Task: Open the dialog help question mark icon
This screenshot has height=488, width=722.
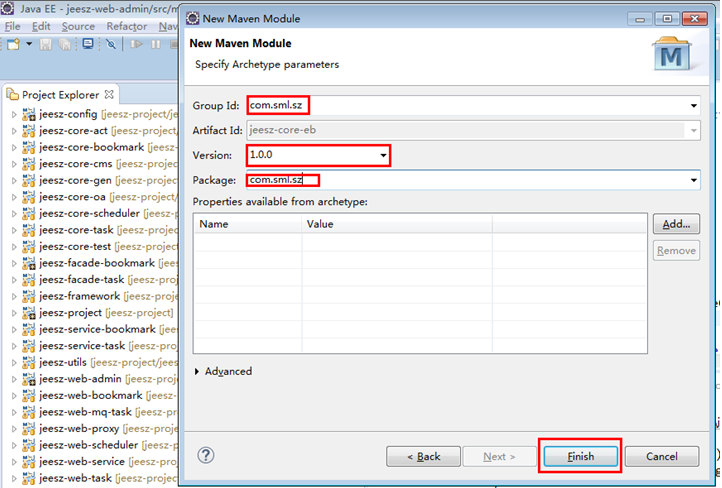Action: 206,455
